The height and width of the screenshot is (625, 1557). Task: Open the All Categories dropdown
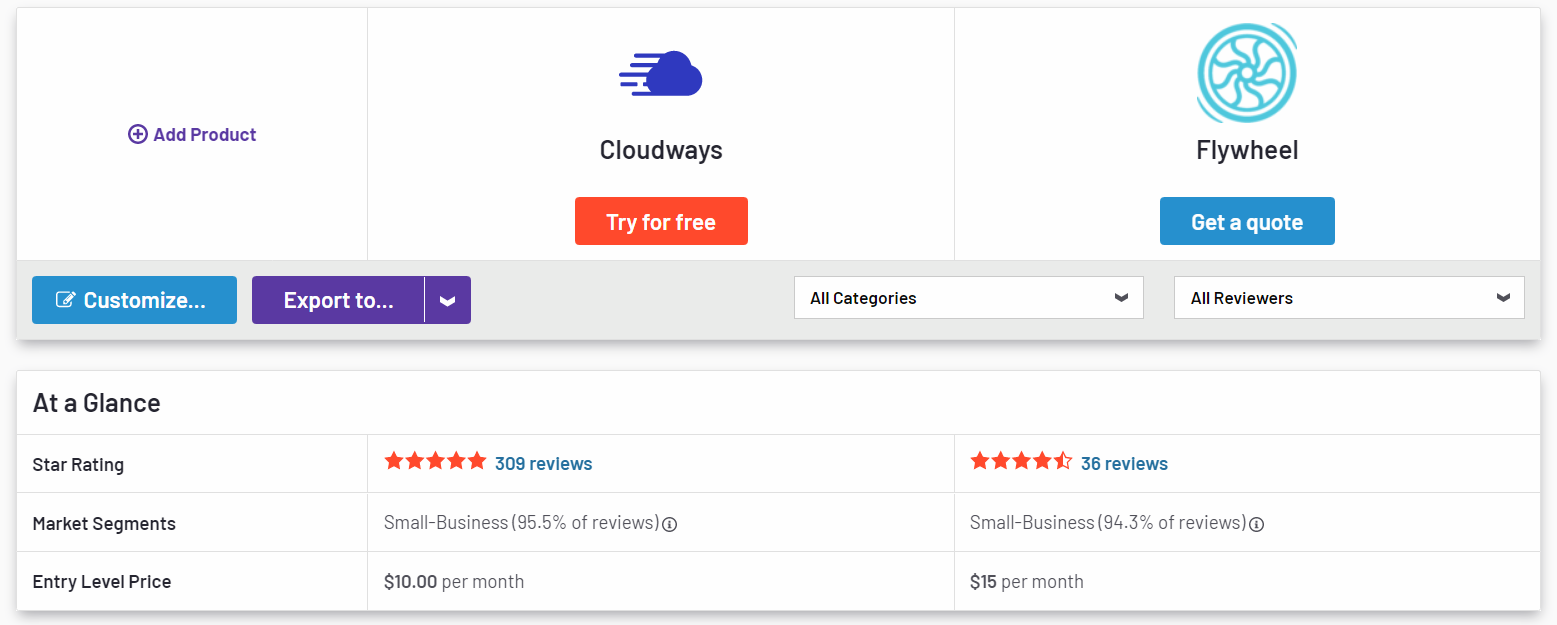969,298
